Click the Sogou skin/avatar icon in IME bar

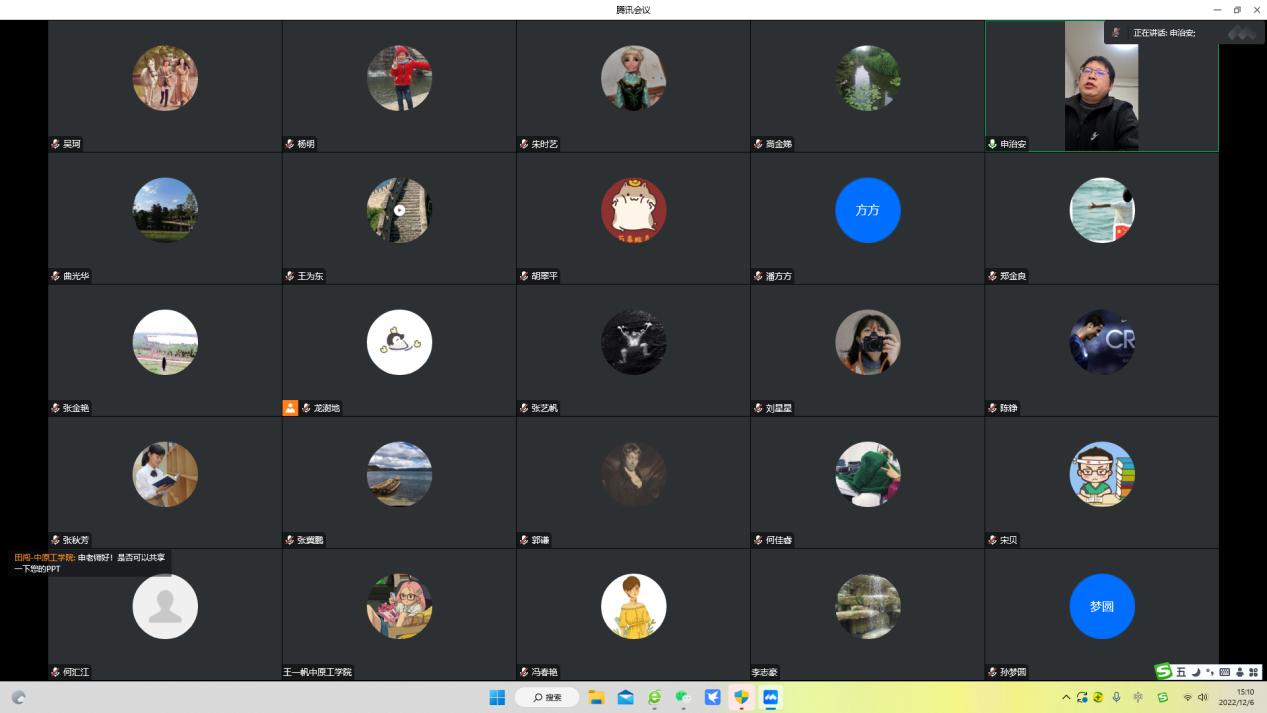[x=1240, y=672]
